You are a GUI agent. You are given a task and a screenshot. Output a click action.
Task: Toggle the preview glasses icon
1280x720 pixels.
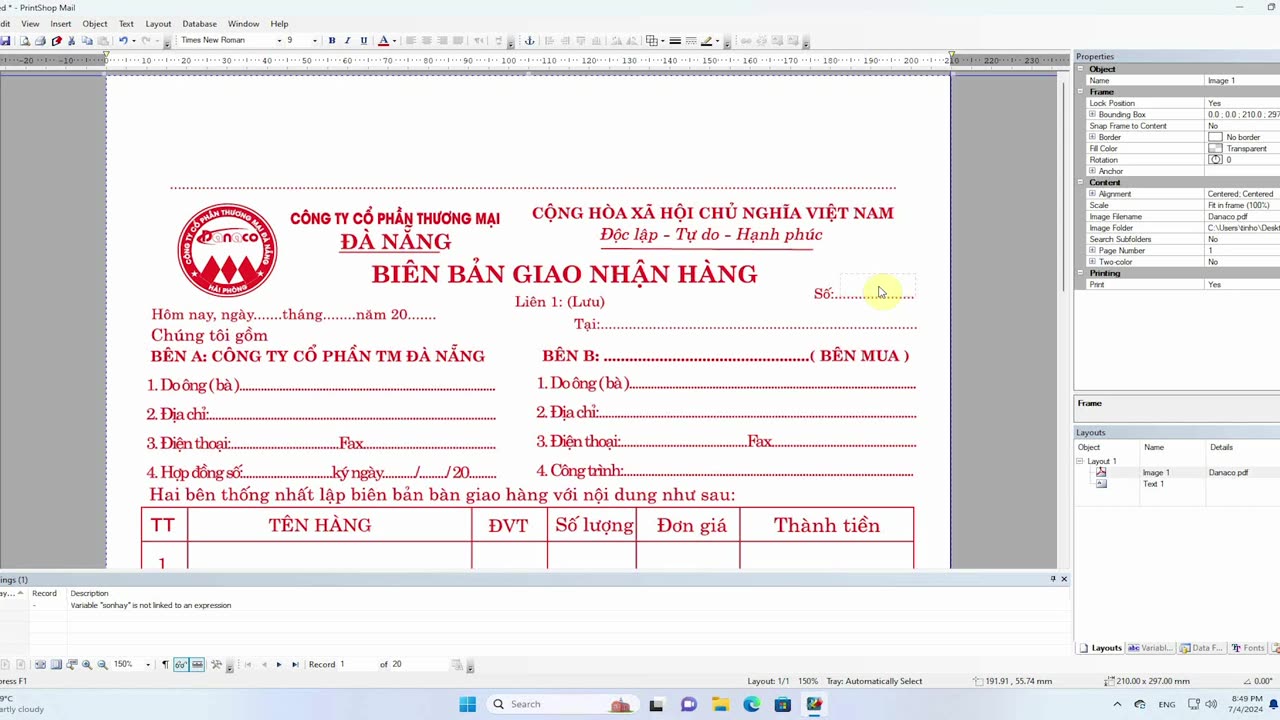click(x=181, y=665)
